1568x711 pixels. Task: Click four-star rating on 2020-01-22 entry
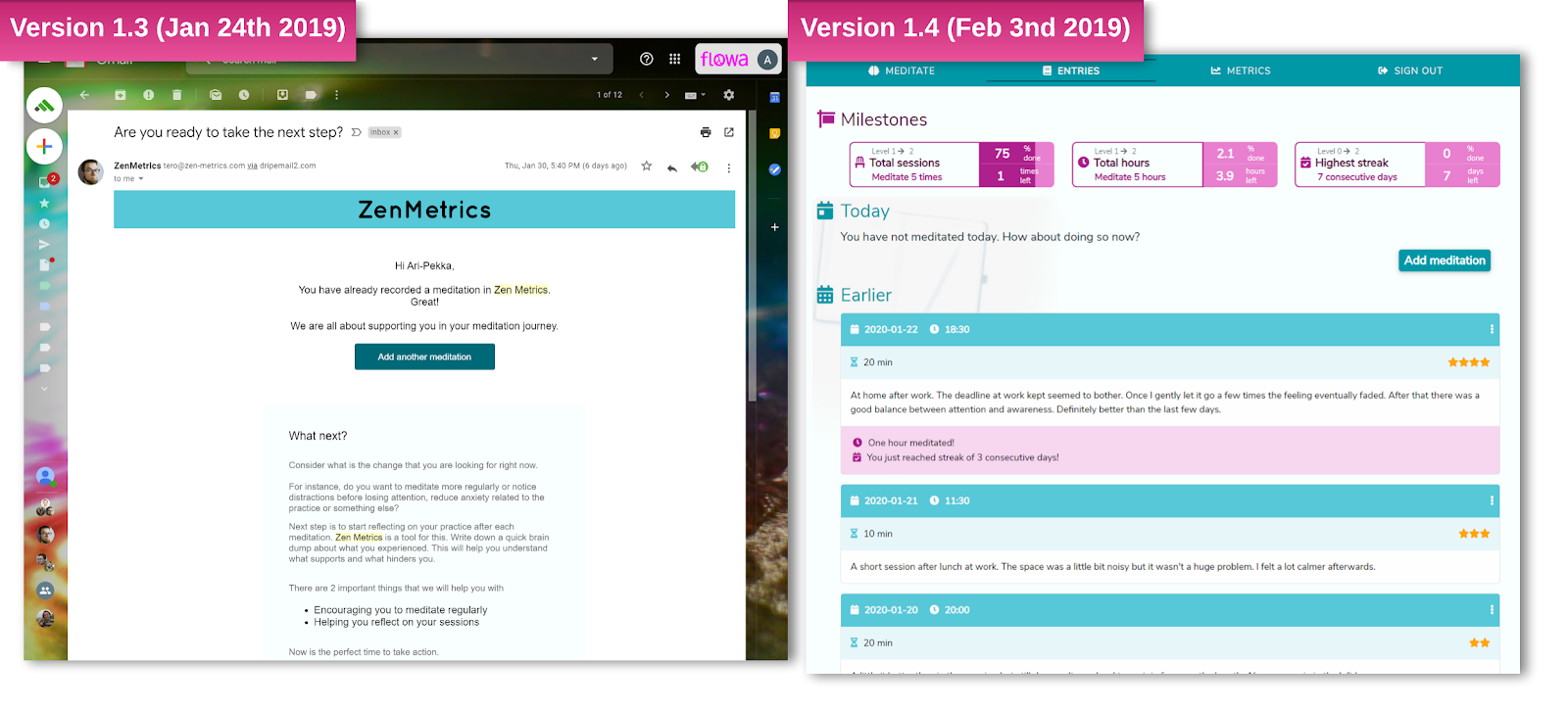pyautogui.click(x=1468, y=362)
